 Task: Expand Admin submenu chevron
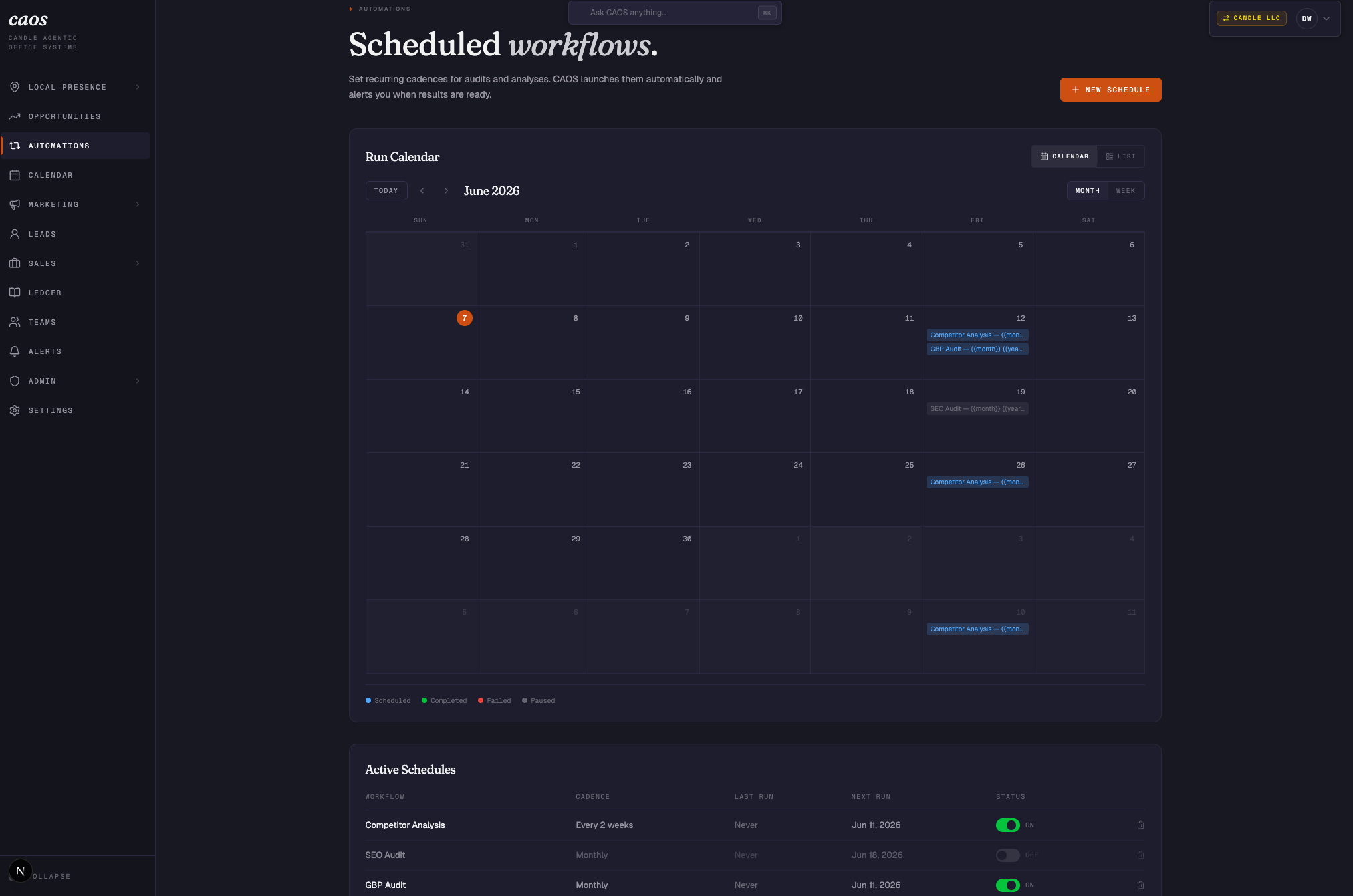[x=138, y=381]
